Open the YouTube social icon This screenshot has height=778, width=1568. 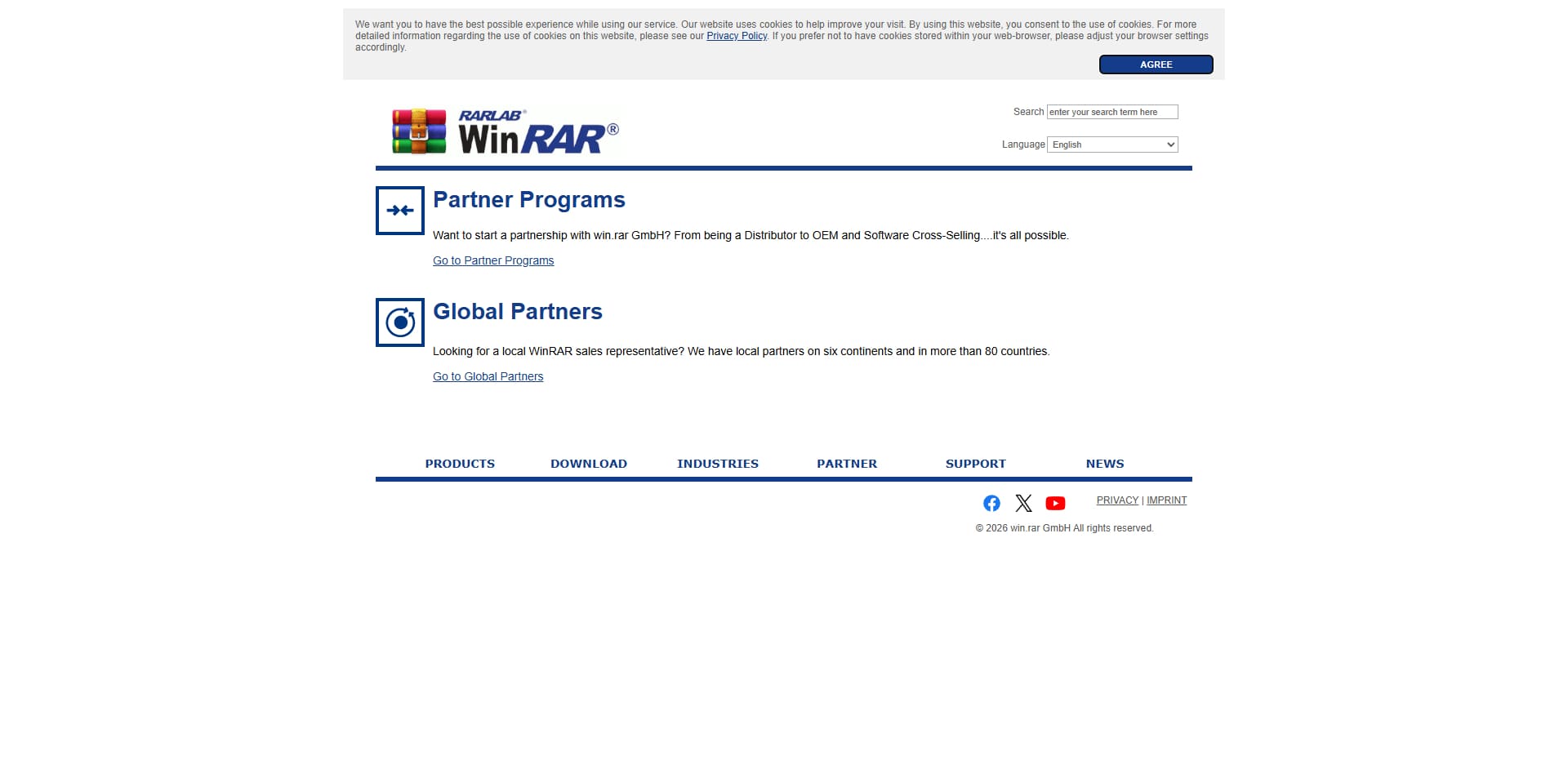click(x=1055, y=503)
